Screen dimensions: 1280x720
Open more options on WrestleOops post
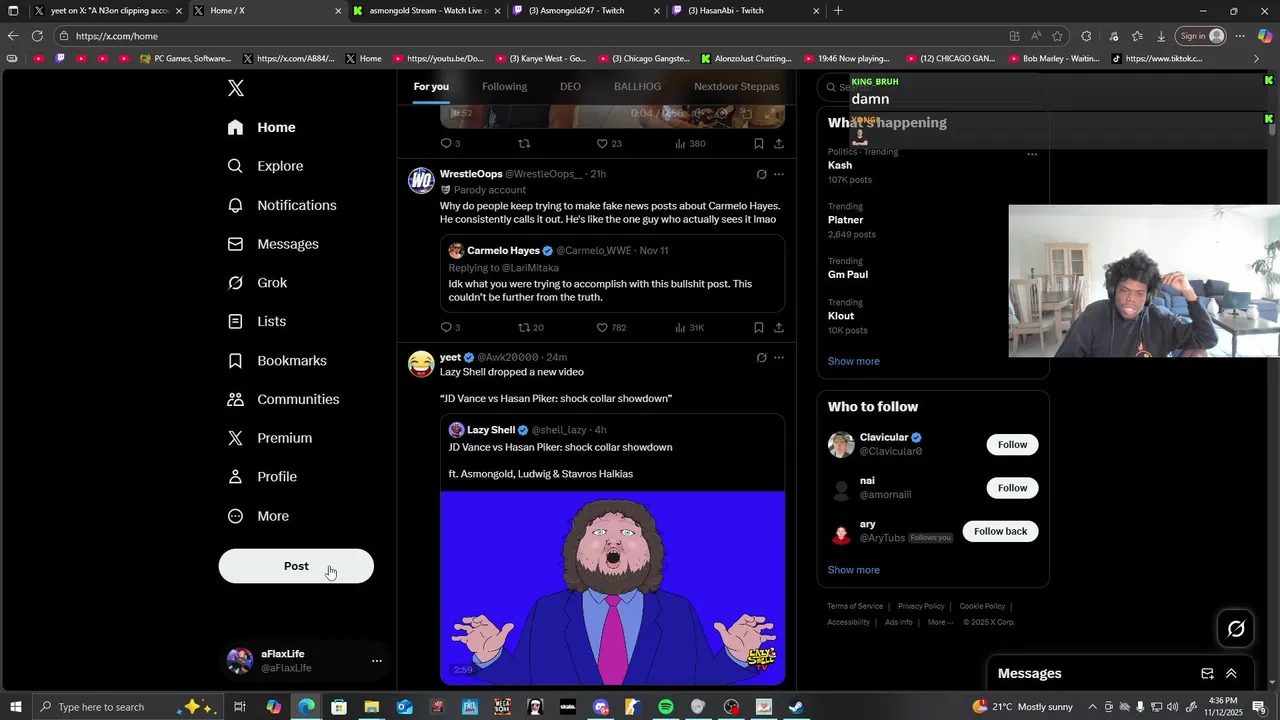pos(779,174)
